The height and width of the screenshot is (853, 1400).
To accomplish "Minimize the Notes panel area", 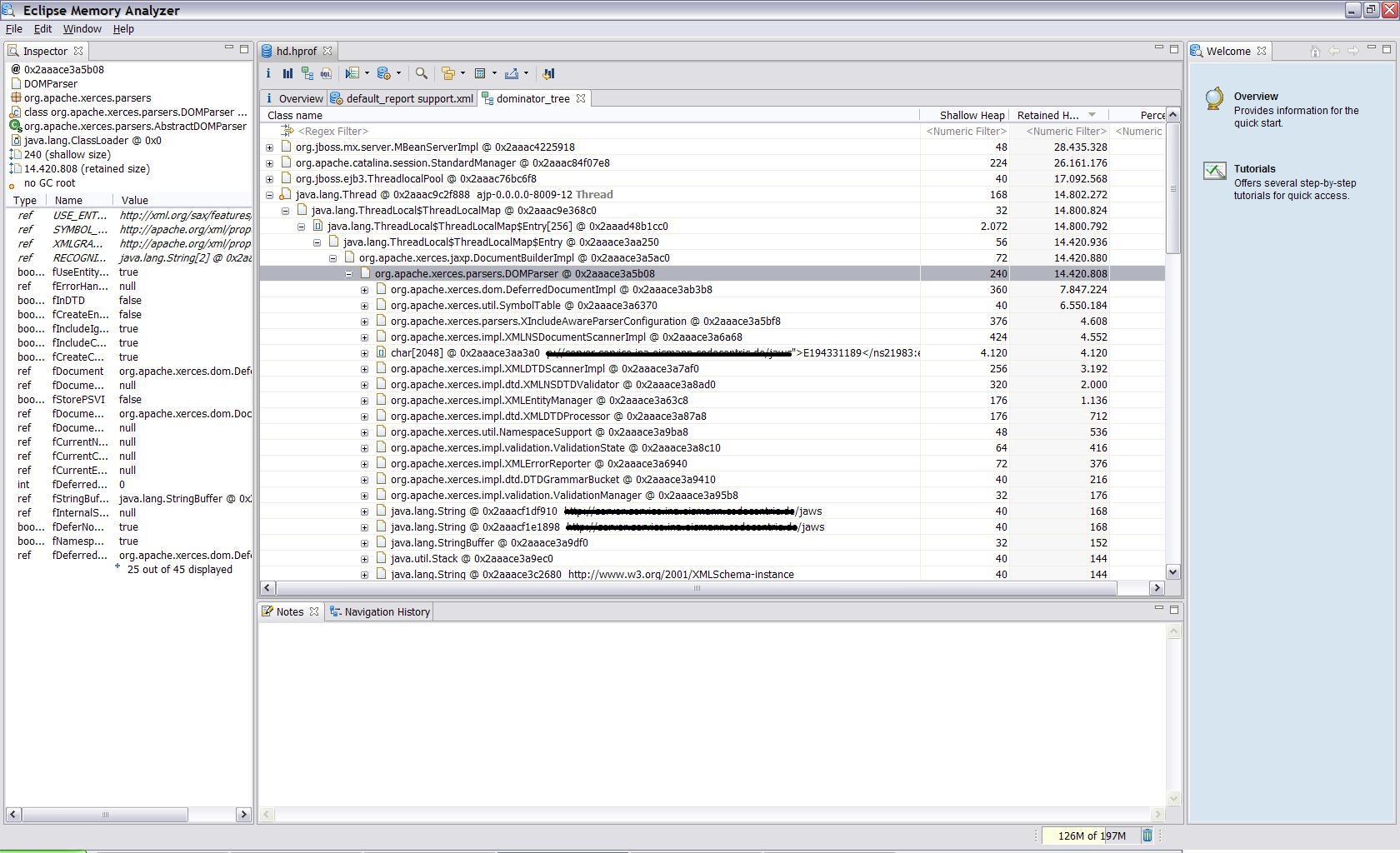I will click(1158, 609).
